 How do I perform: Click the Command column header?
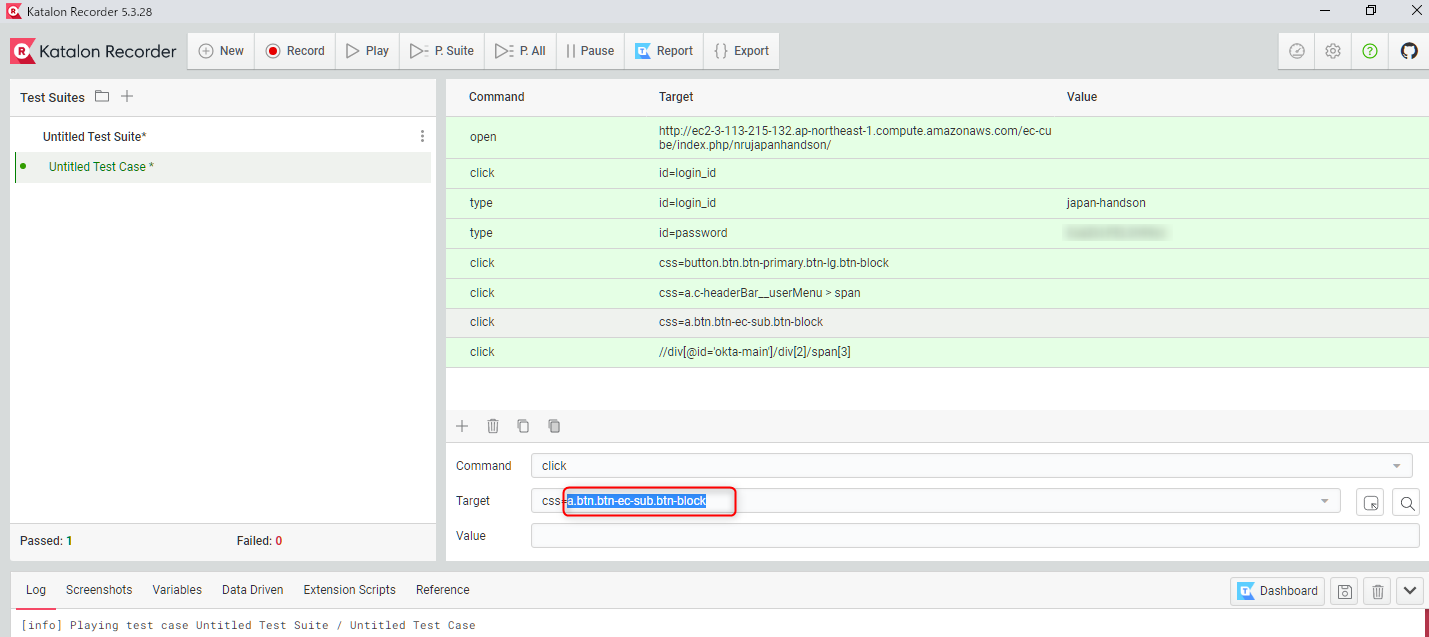tap(496, 97)
